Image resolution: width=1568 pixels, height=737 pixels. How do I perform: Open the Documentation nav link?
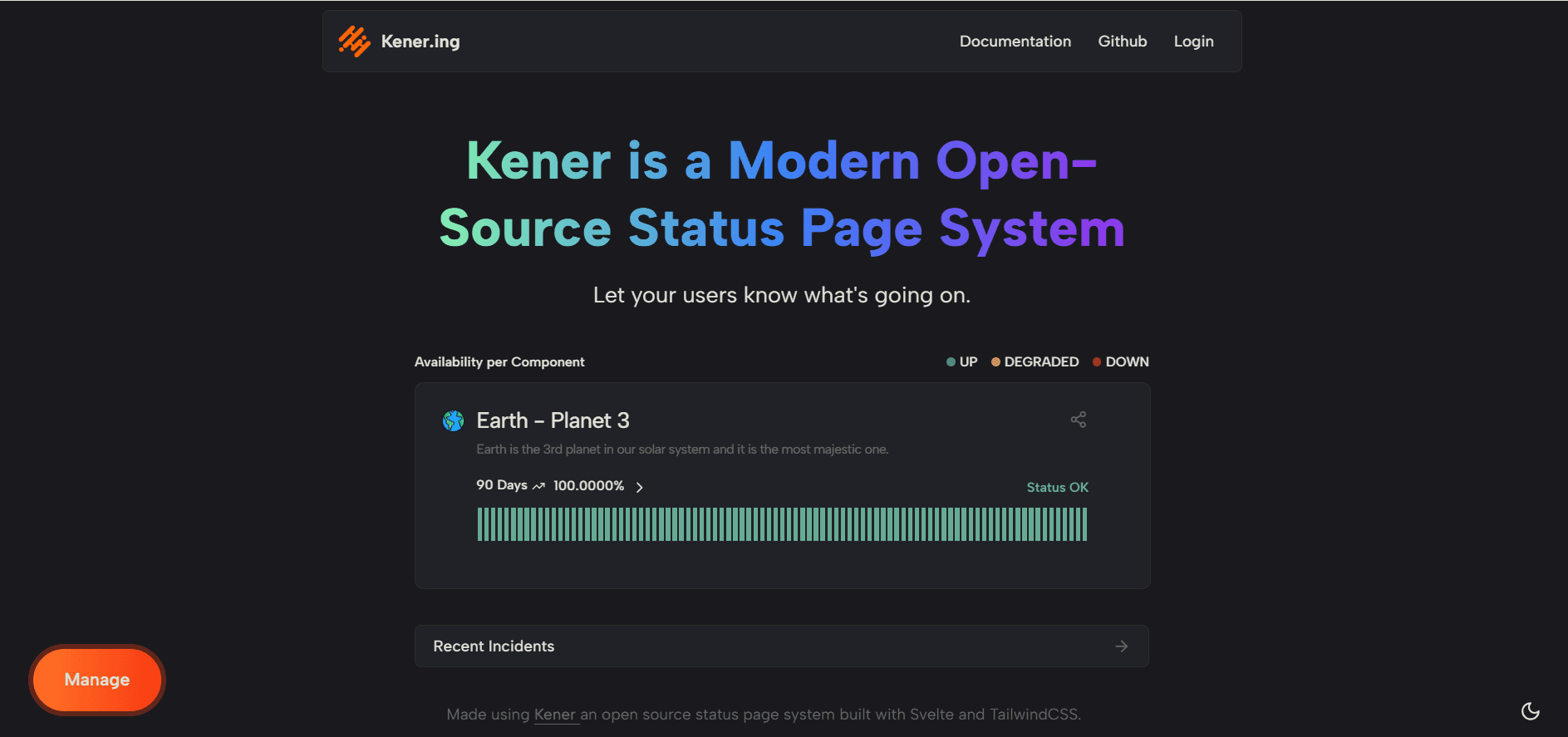point(1015,42)
